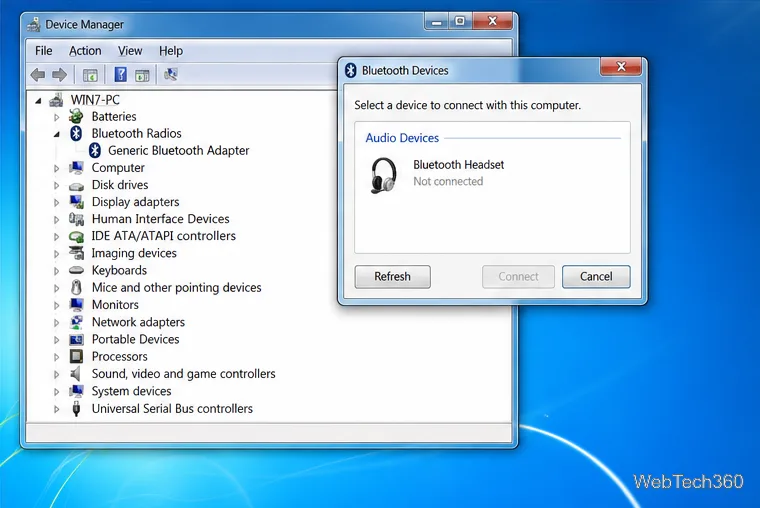
Task: Expand the Monitors node arrow
Action: (x=56, y=305)
